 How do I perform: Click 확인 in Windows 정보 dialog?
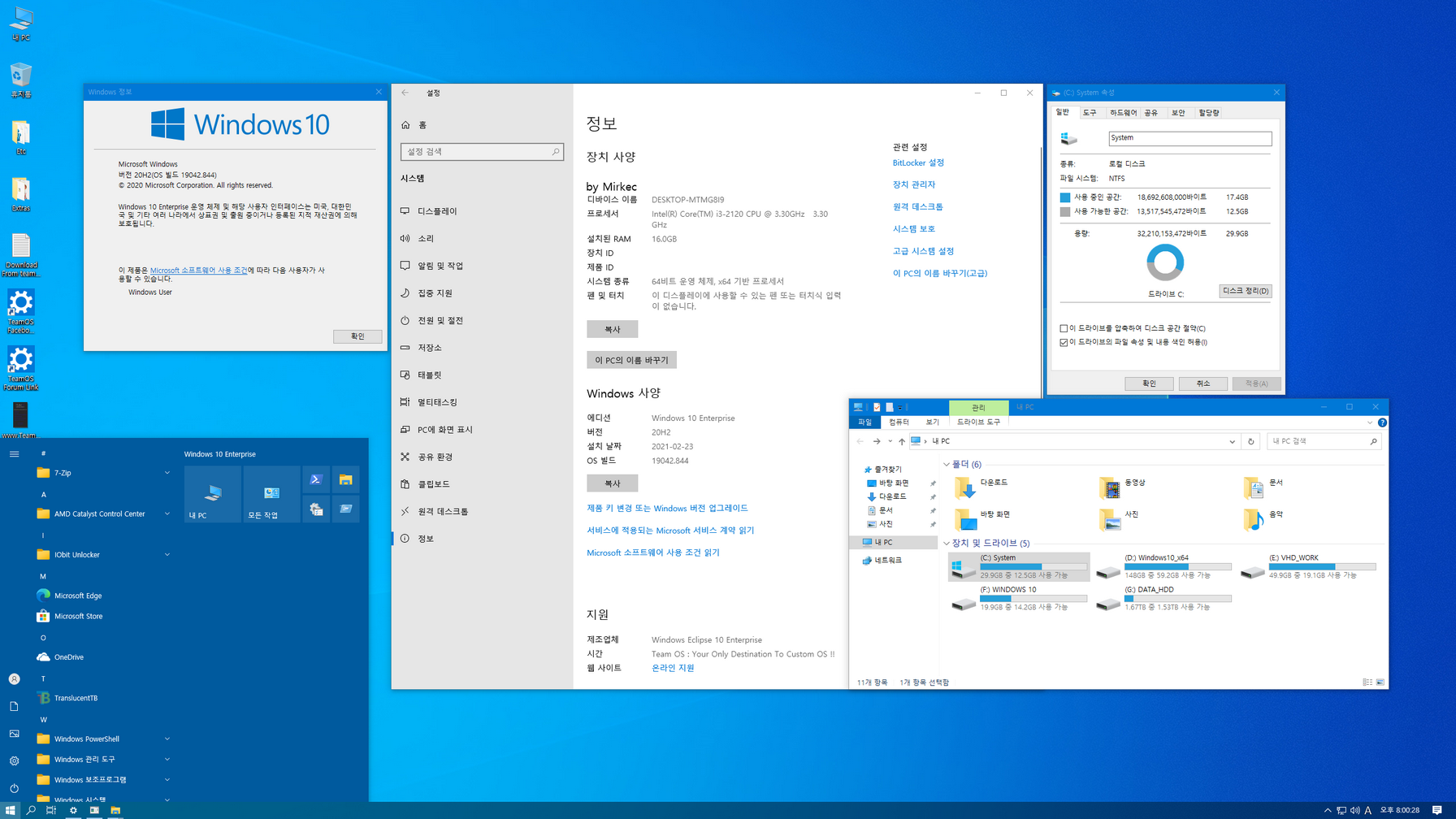pyautogui.click(x=357, y=336)
